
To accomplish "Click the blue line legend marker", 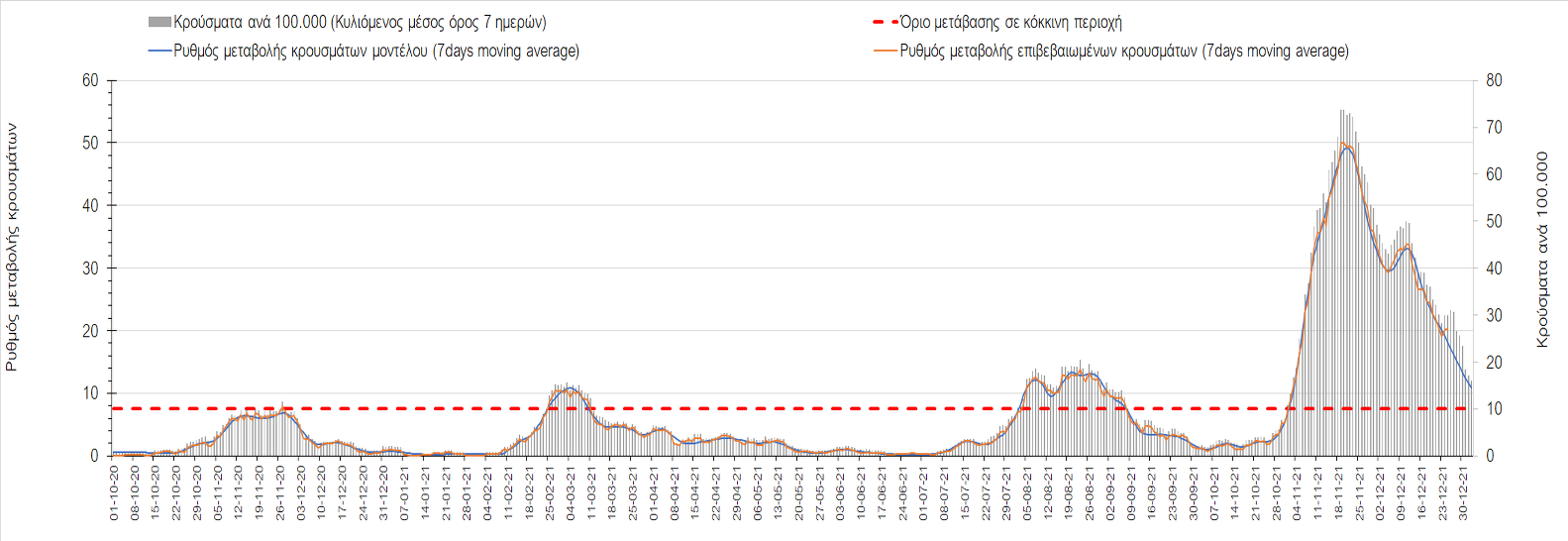I will 159,51.
